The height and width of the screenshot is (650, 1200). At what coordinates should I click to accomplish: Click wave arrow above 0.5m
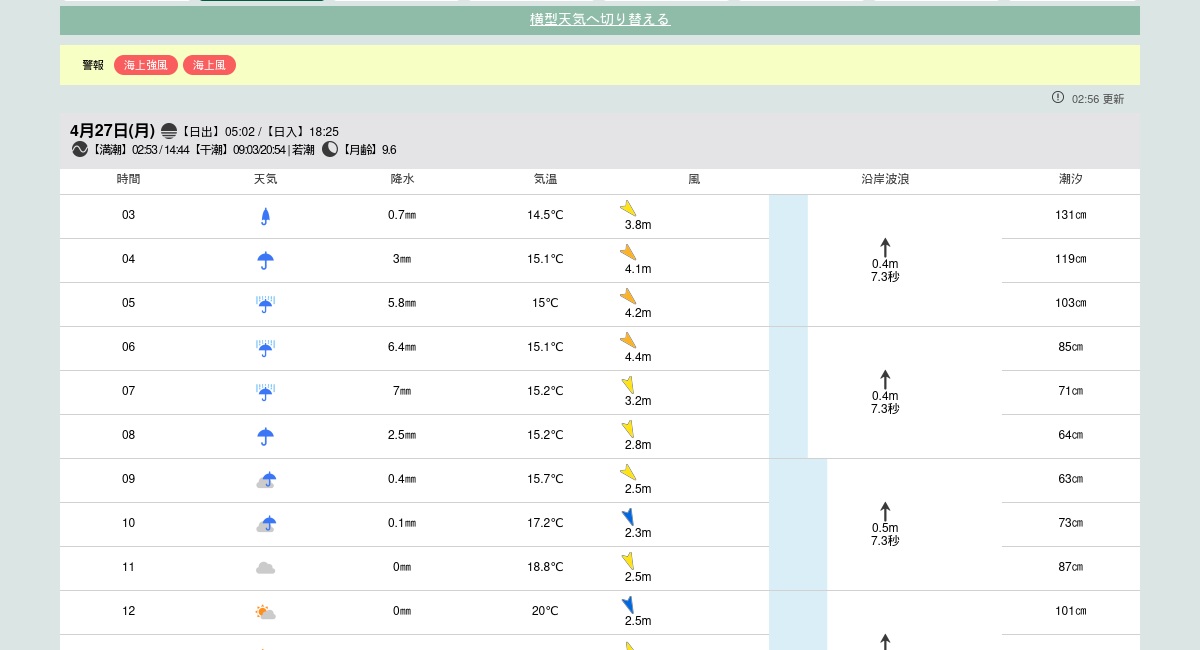[x=885, y=511]
